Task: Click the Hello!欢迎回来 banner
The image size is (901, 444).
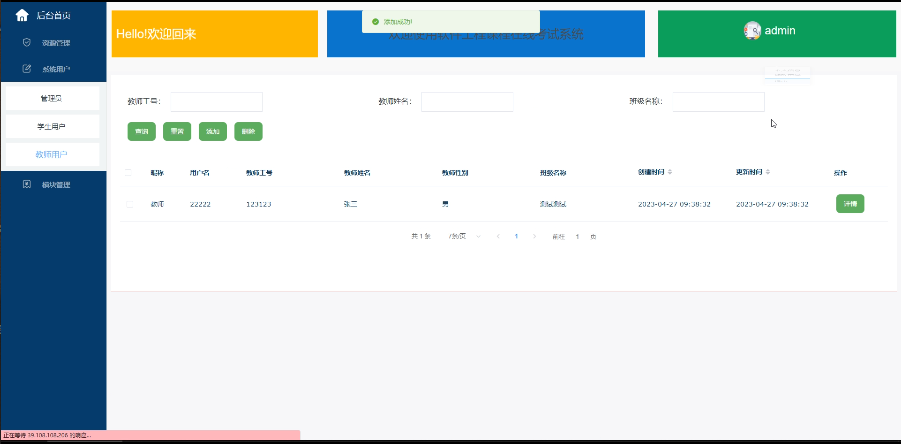Action: [x=214, y=33]
